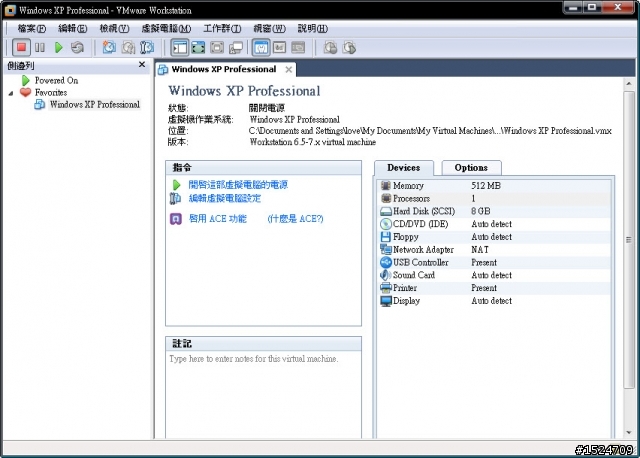This screenshot has width=640, height=458.
Task: Open the 視窗(W) menu
Action: 269,29
